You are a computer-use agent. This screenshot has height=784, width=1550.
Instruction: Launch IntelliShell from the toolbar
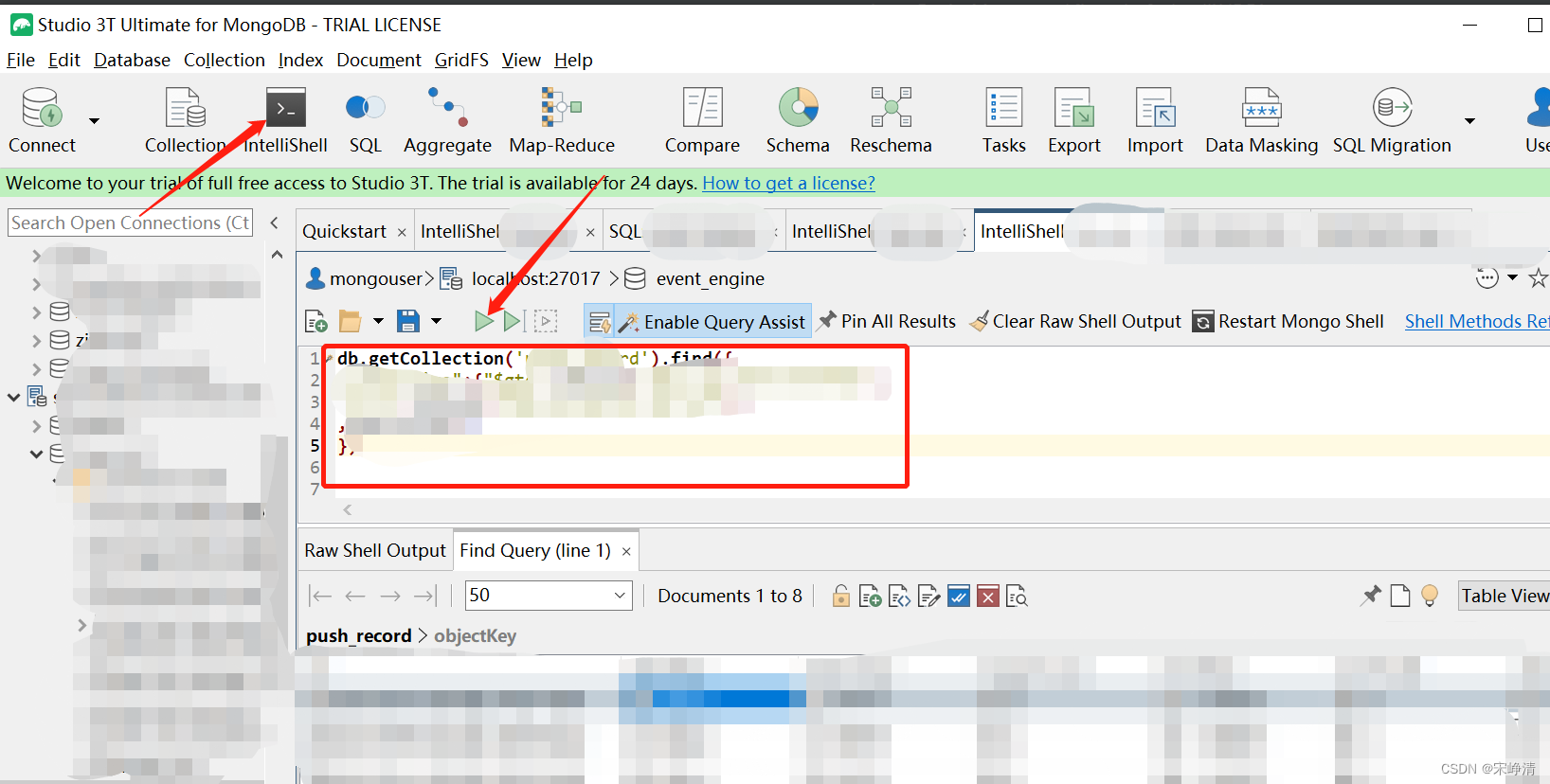[285, 120]
